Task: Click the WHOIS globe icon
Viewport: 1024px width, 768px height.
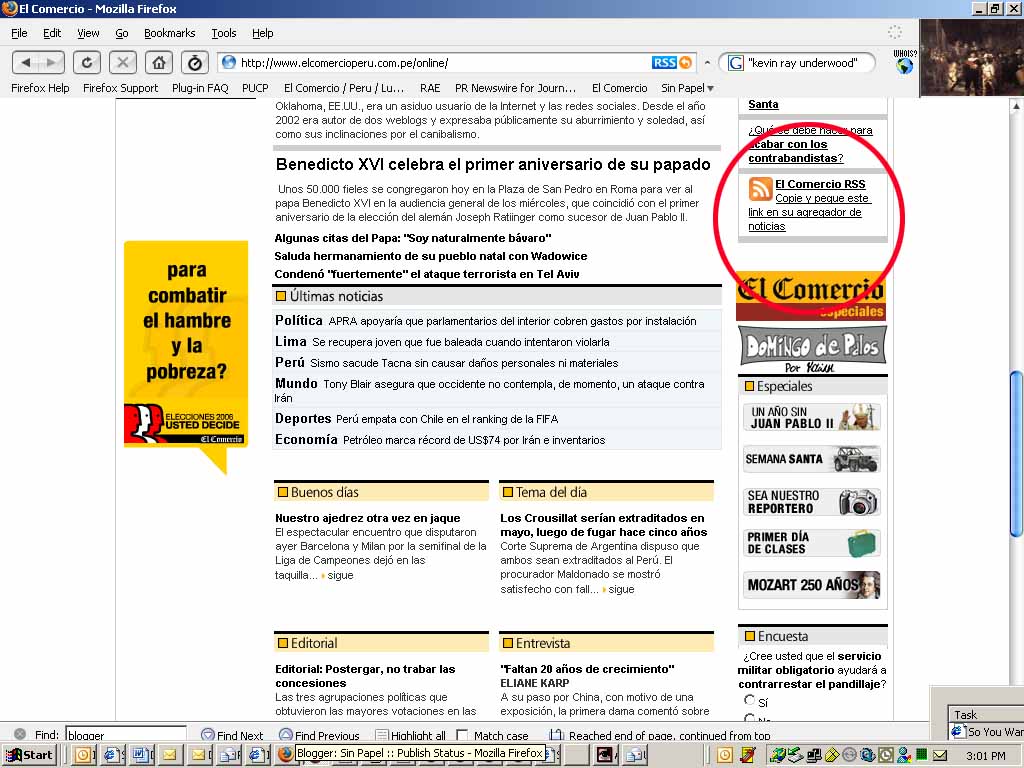Action: tap(904, 63)
